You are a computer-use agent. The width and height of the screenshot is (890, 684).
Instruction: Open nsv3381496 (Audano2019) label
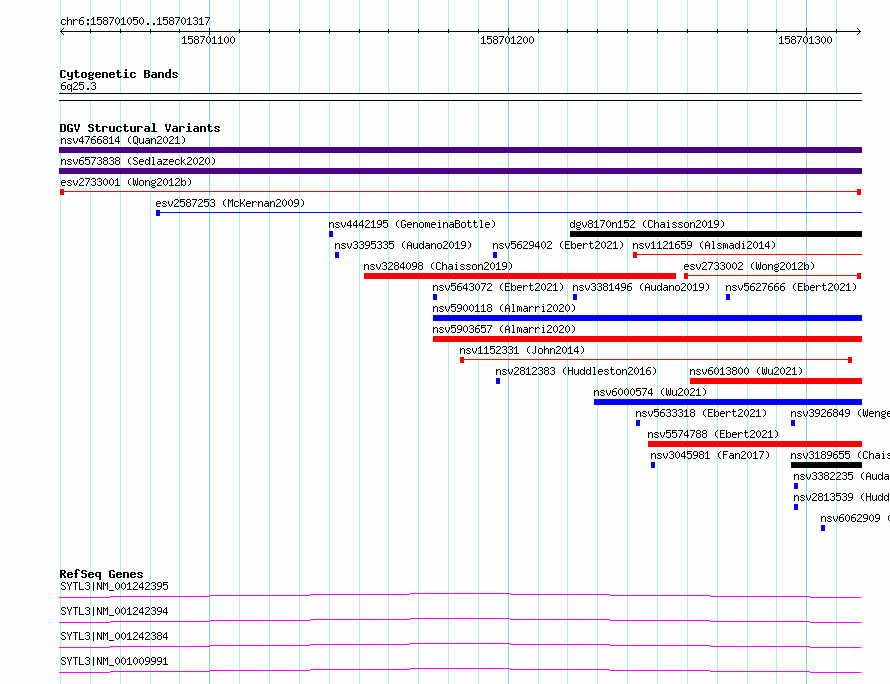[x=641, y=287]
